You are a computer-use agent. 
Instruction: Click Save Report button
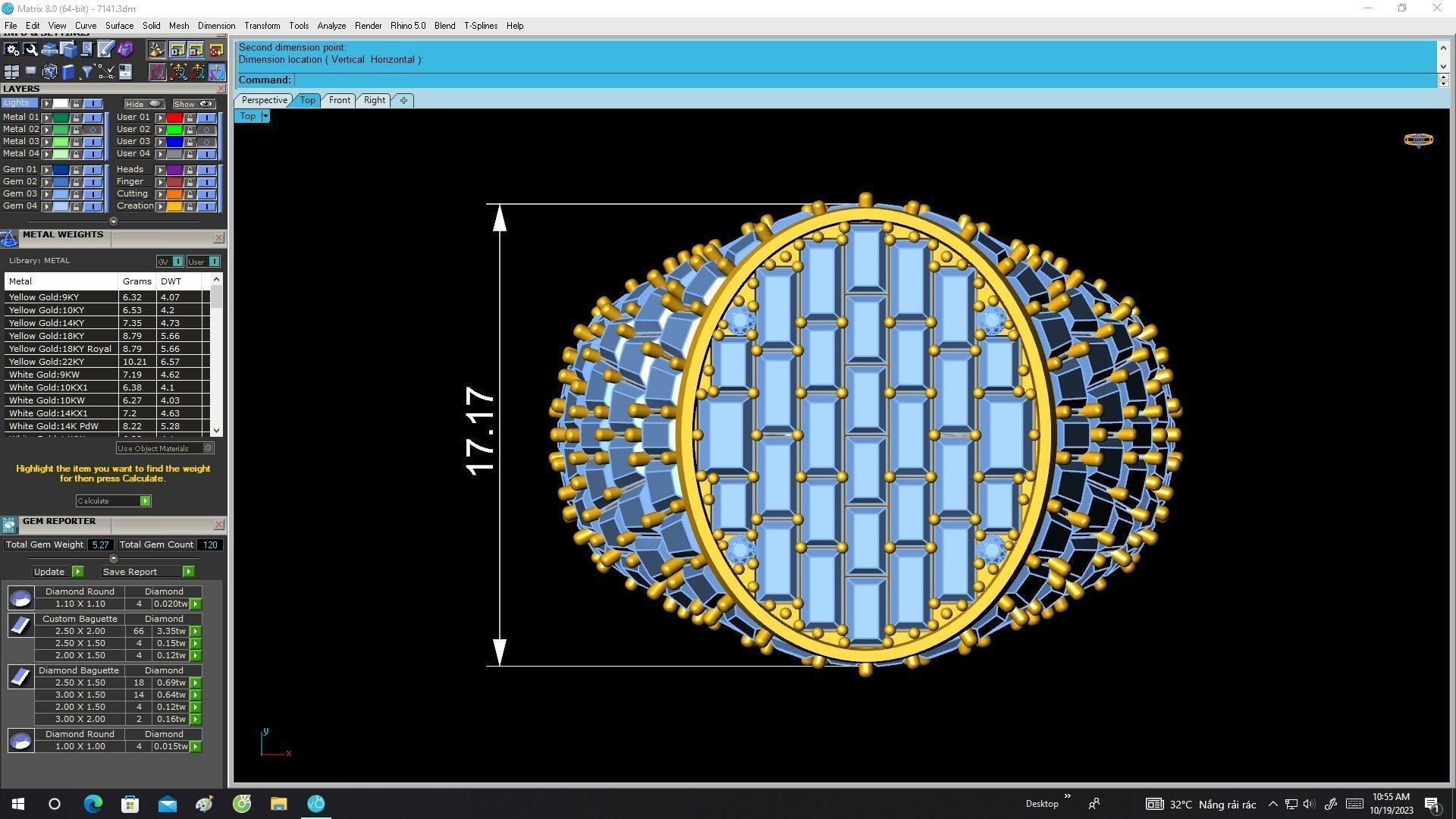click(x=130, y=572)
